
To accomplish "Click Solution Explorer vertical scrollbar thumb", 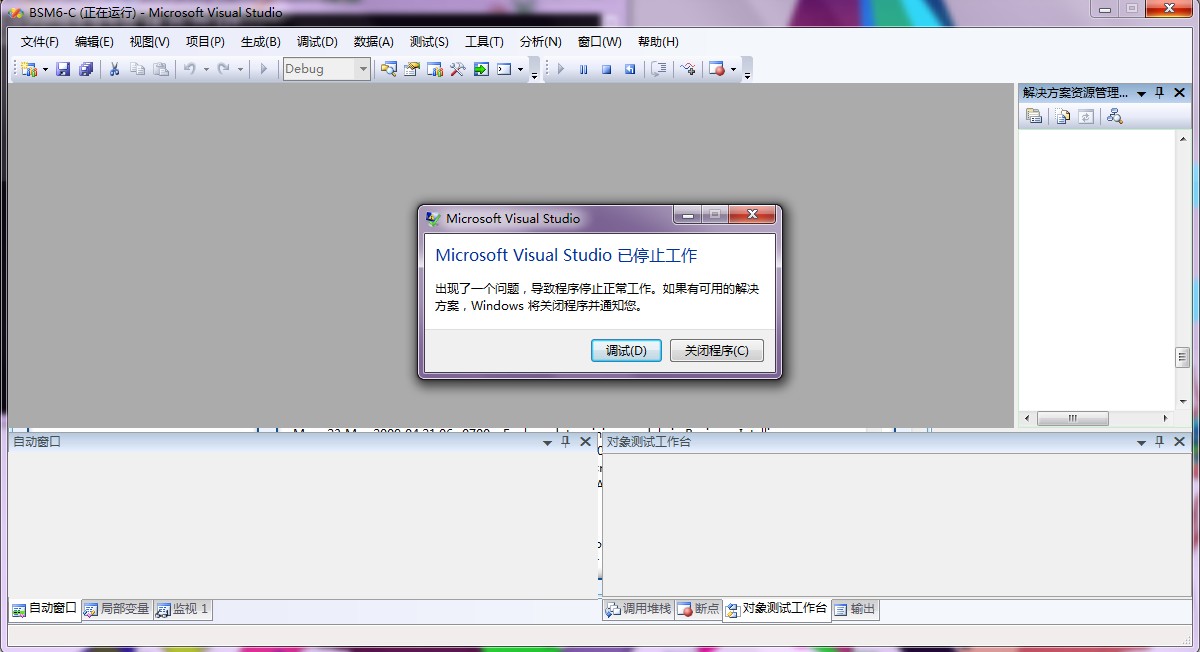I will (1182, 358).
